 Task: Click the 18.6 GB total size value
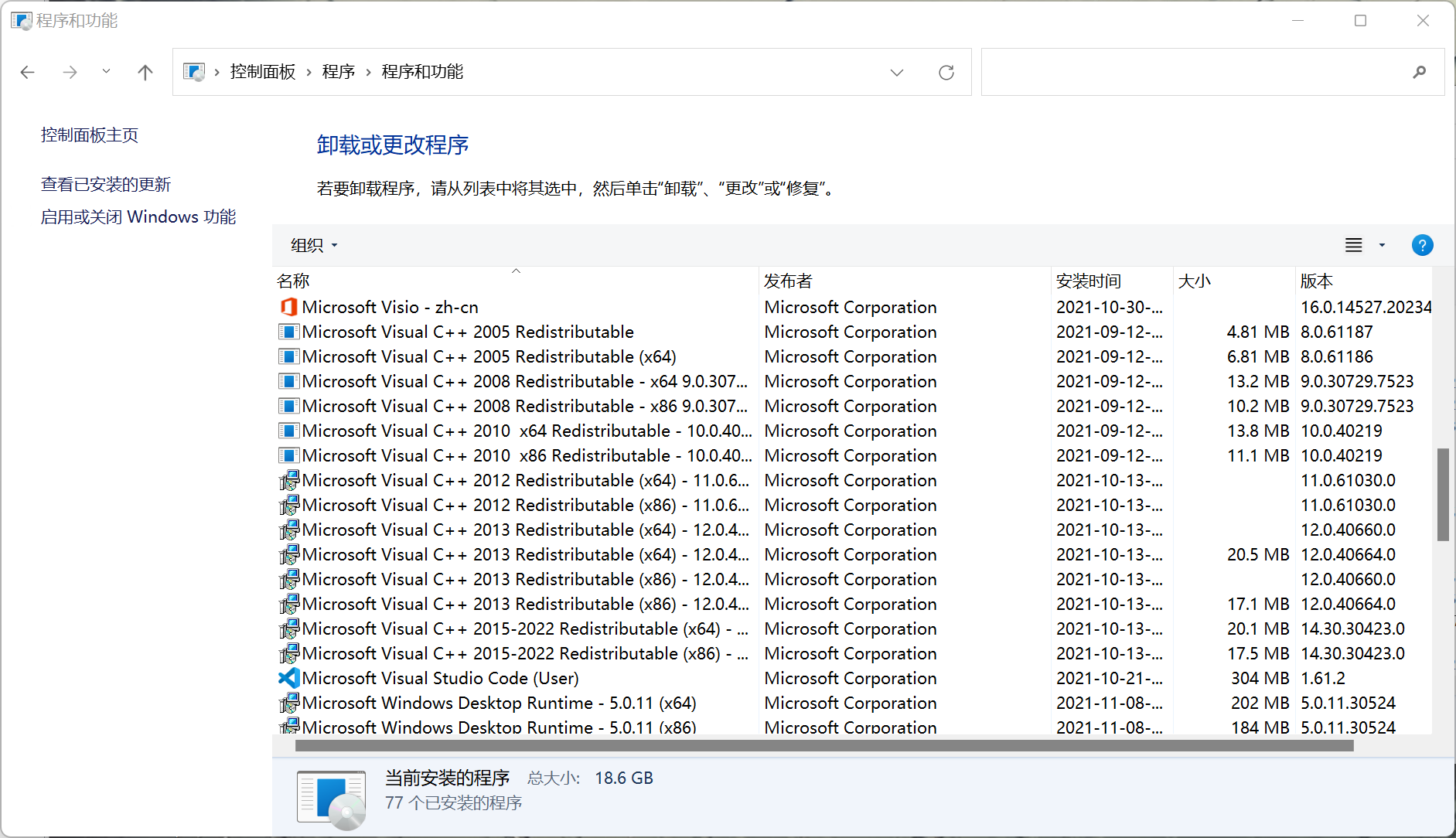pyautogui.click(x=623, y=778)
